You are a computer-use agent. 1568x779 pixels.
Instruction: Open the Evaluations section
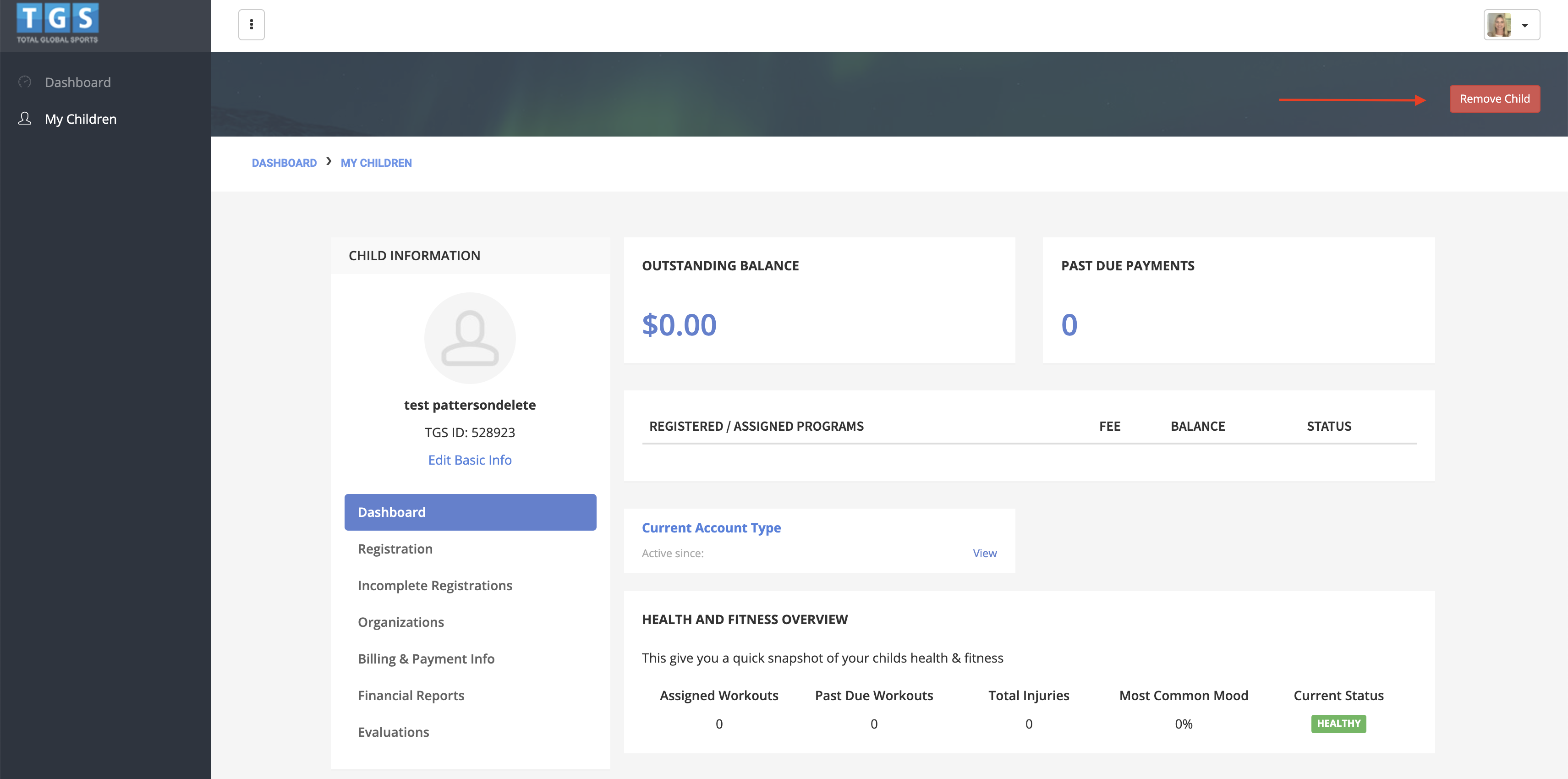(393, 732)
